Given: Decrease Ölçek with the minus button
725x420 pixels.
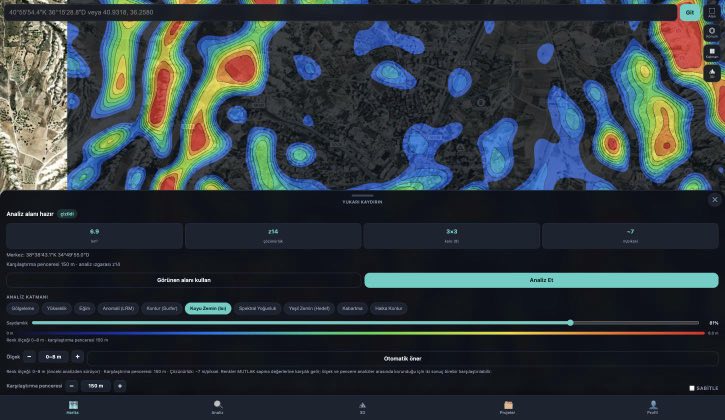Looking at the screenshot, I should coord(29,357).
